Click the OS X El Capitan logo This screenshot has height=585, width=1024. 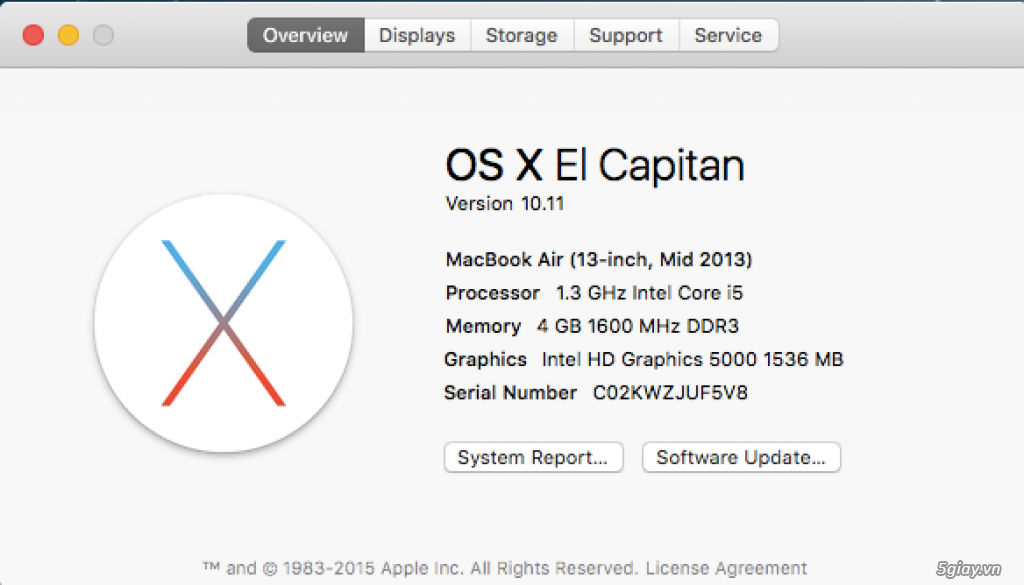(223, 322)
